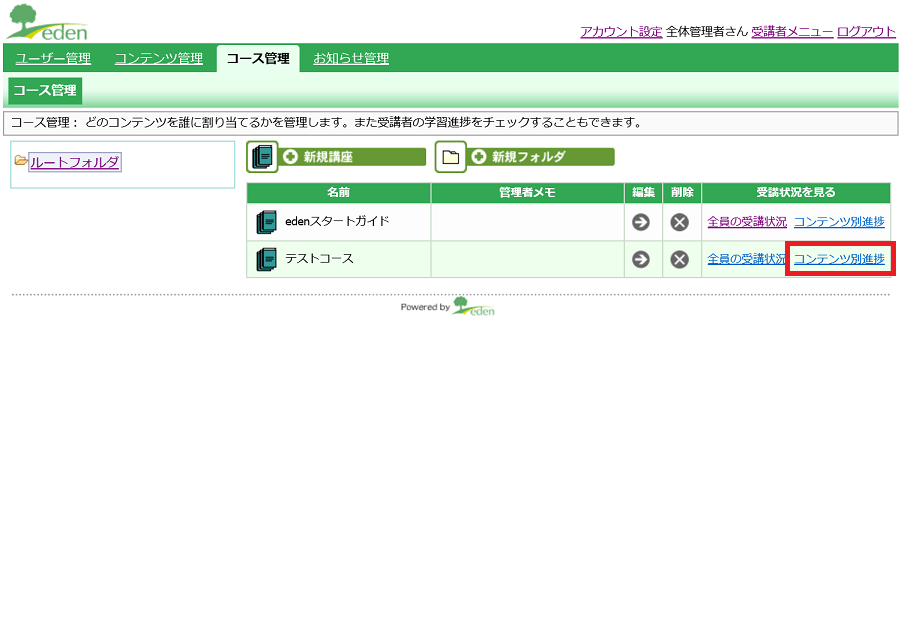
Task: View 全員の受講状況 for テストコース
Action: 746,259
